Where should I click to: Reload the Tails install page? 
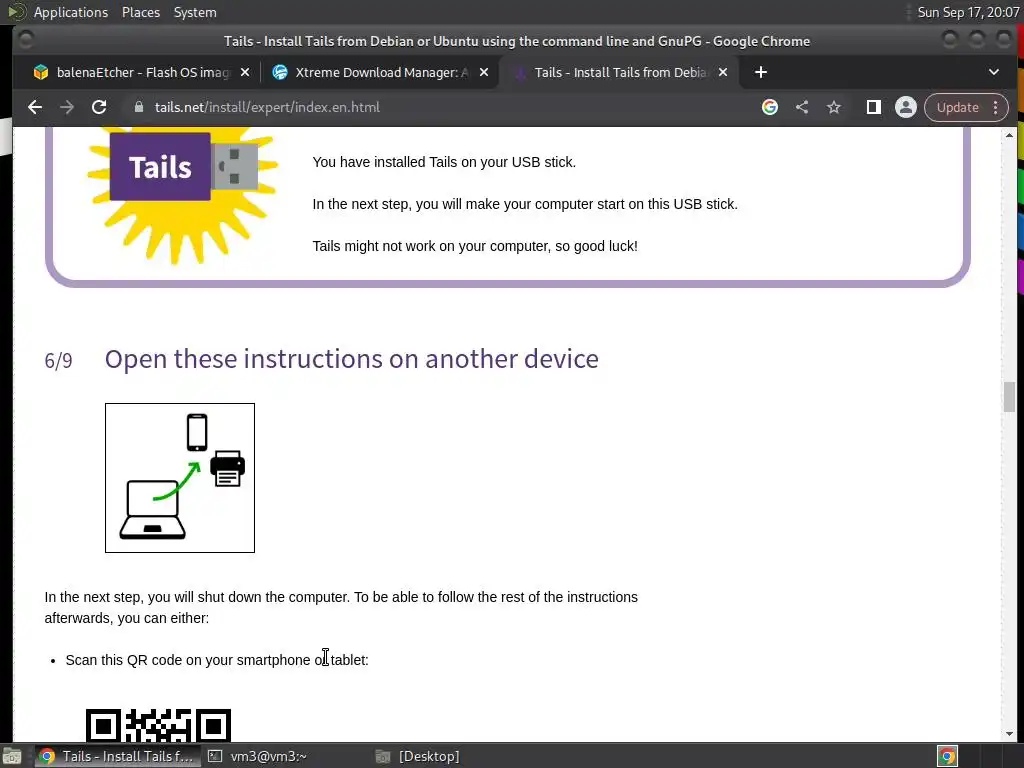(99, 107)
